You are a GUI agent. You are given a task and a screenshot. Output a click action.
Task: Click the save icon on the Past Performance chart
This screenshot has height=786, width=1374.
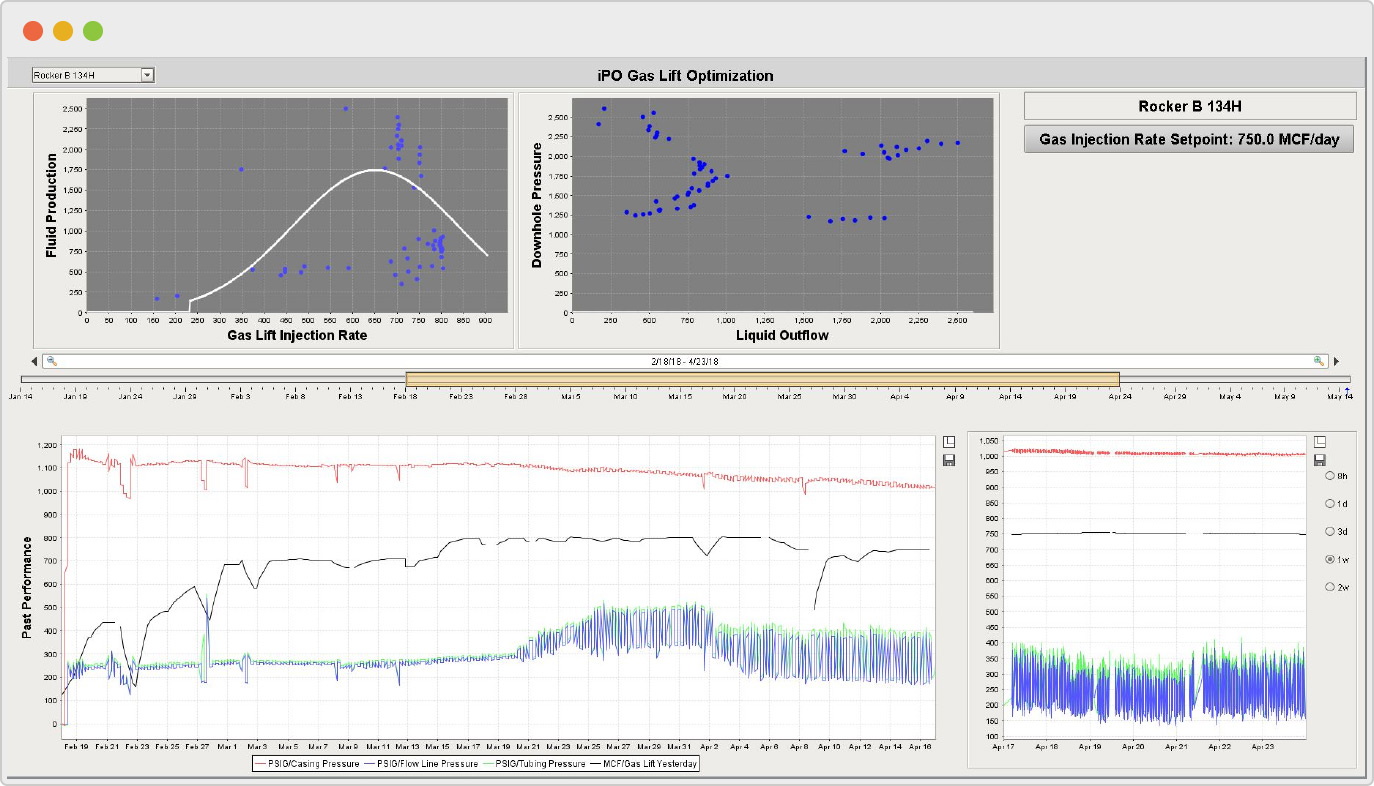click(x=950, y=460)
